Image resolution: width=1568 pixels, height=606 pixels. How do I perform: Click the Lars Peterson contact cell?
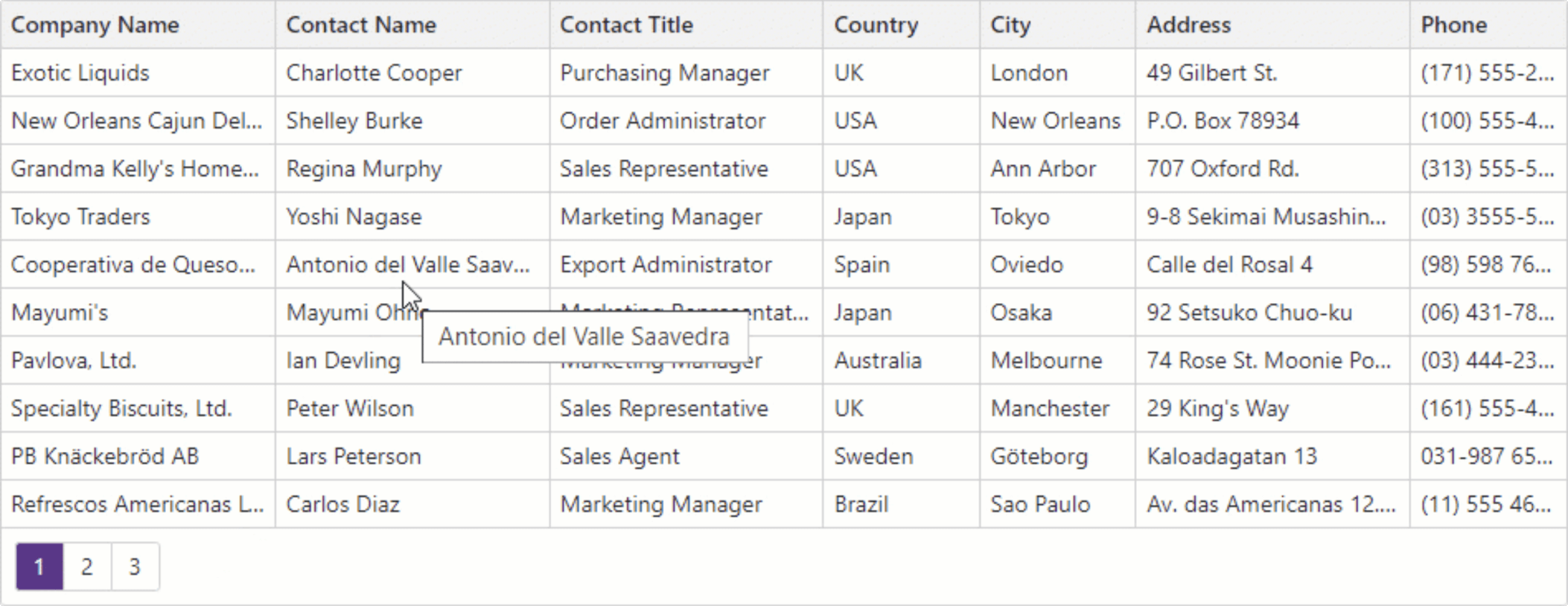354,456
